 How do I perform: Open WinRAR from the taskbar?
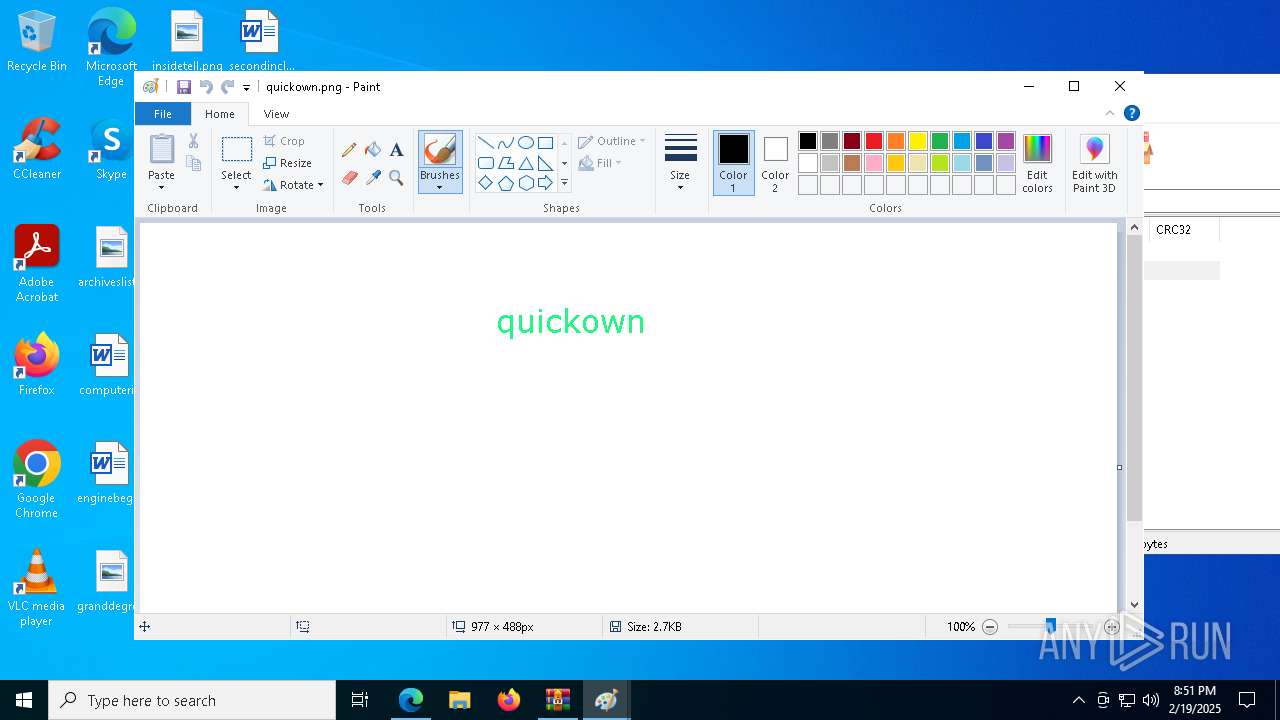point(557,700)
